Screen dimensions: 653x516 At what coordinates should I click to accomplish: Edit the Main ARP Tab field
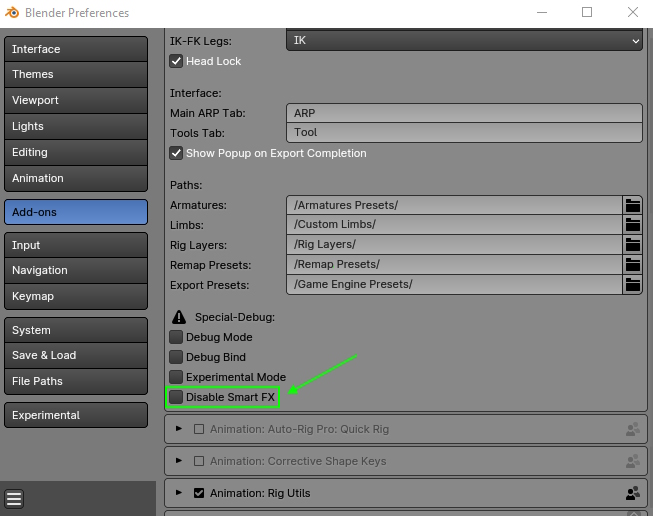[x=464, y=113]
